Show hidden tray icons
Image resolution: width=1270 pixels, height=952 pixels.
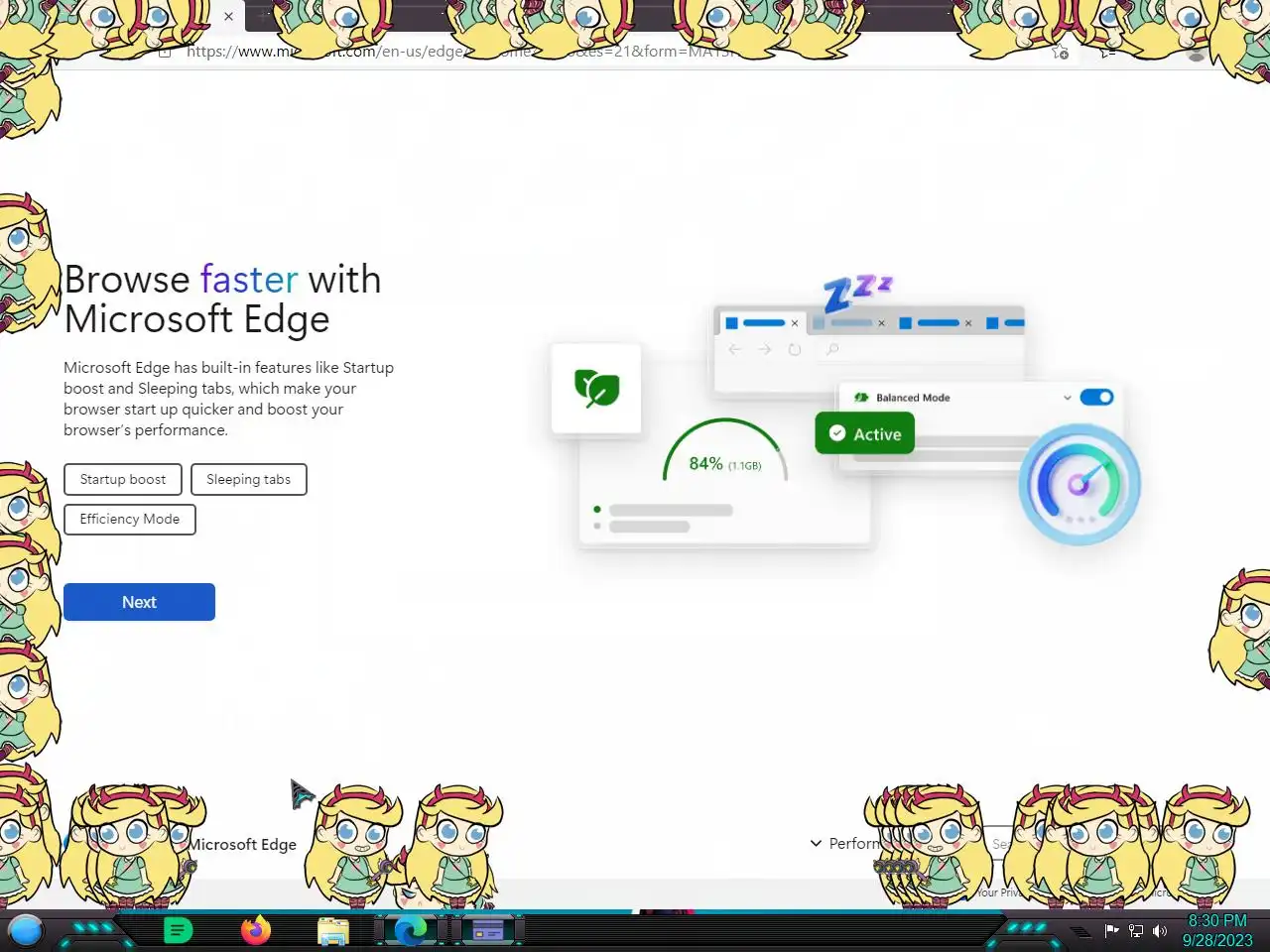(1080, 932)
